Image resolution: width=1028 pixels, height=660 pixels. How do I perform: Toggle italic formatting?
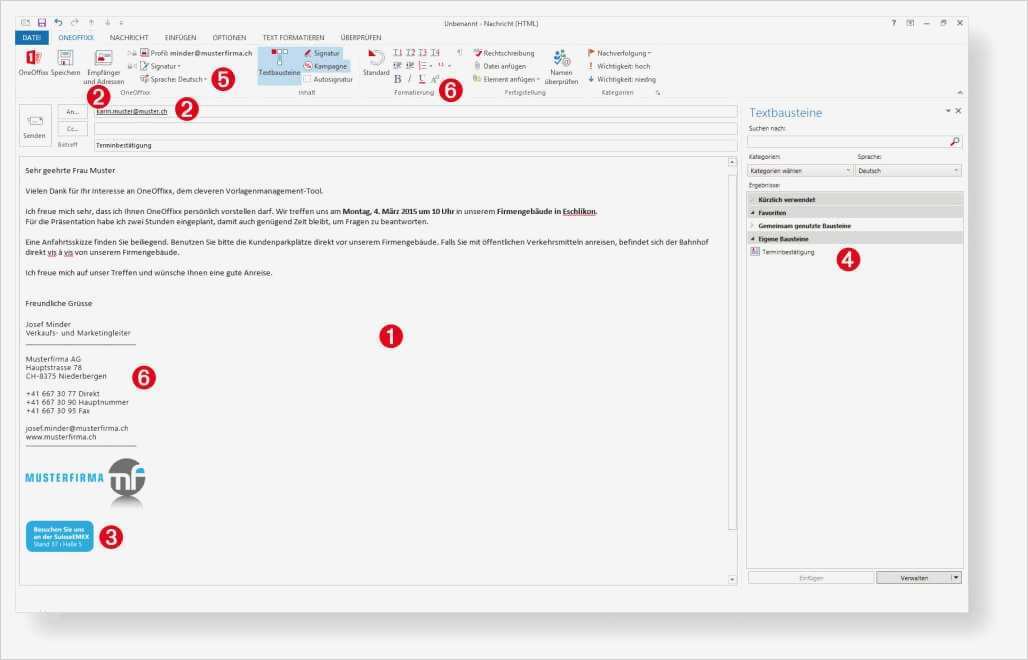[x=410, y=79]
